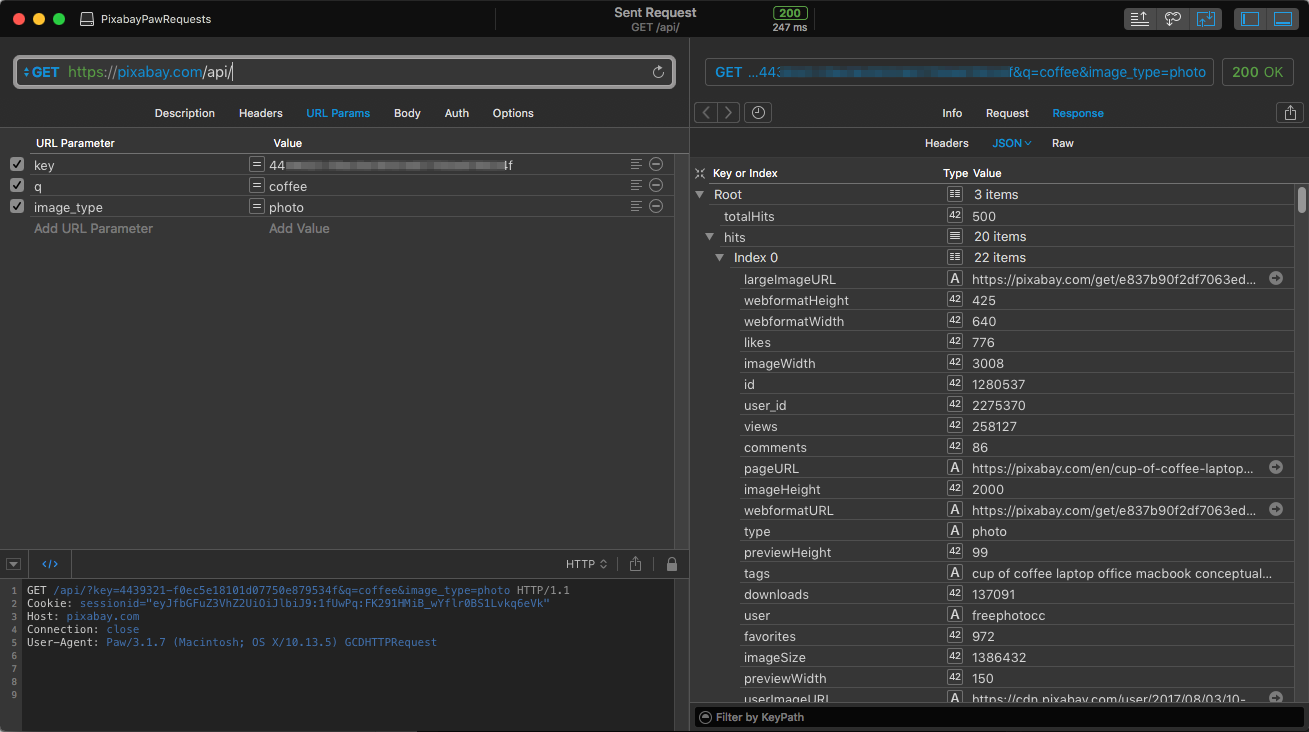The height and width of the screenshot is (732, 1309).
Task: Switch to the Body tab
Action: pos(407,113)
